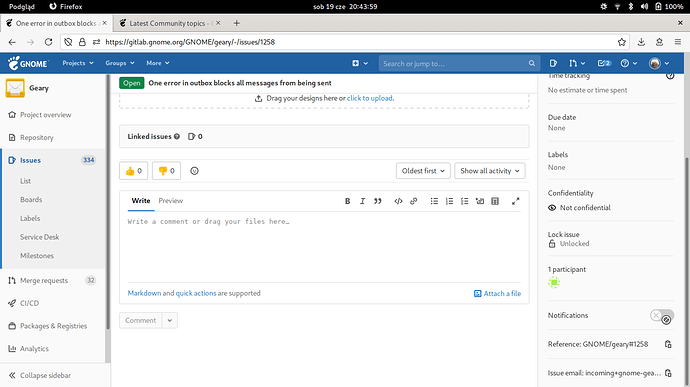Open the GitLab issues shortcut icon
Image resolution: width=690 pixels, height=387 pixels.
pos(553,63)
